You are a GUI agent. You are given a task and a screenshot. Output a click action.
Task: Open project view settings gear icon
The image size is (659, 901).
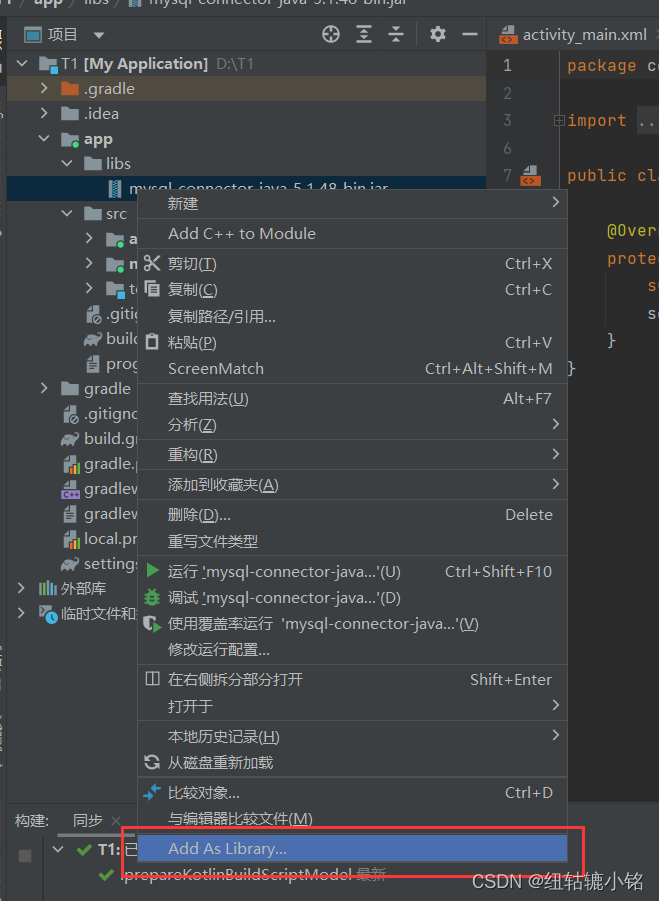coord(437,34)
